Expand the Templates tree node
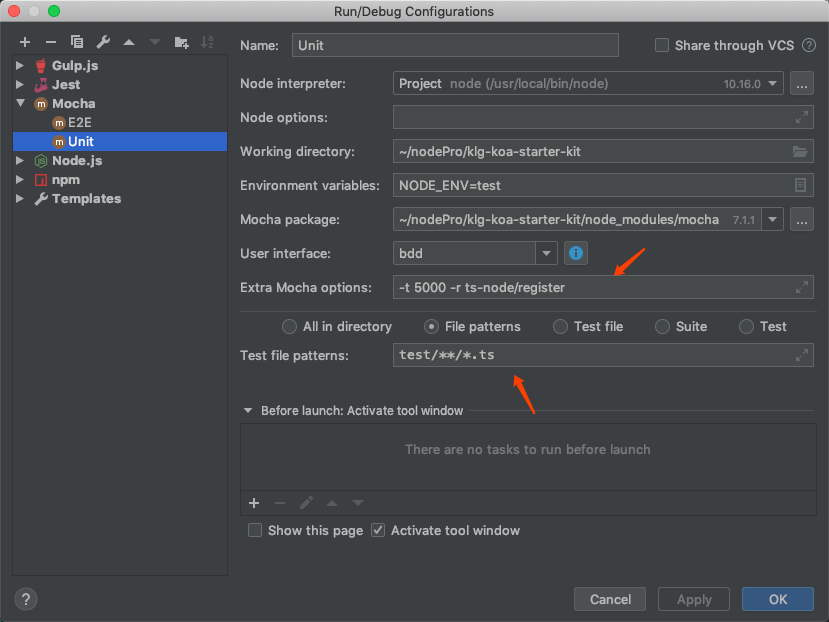The image size is (829, 622). (x=20, y=199)
